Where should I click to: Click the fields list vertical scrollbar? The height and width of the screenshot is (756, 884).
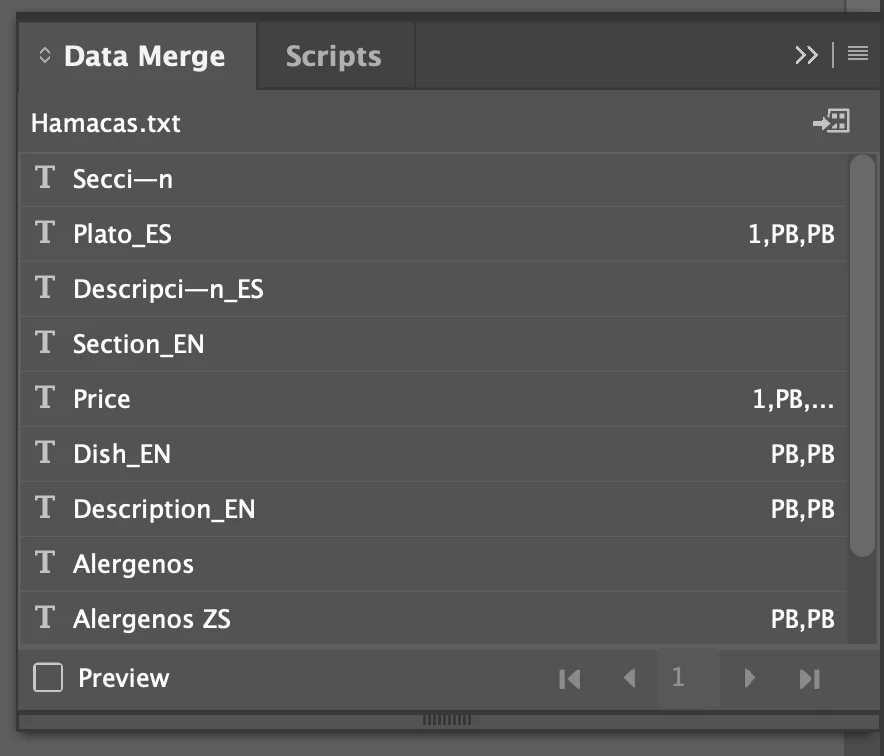[x=862, y=356]
